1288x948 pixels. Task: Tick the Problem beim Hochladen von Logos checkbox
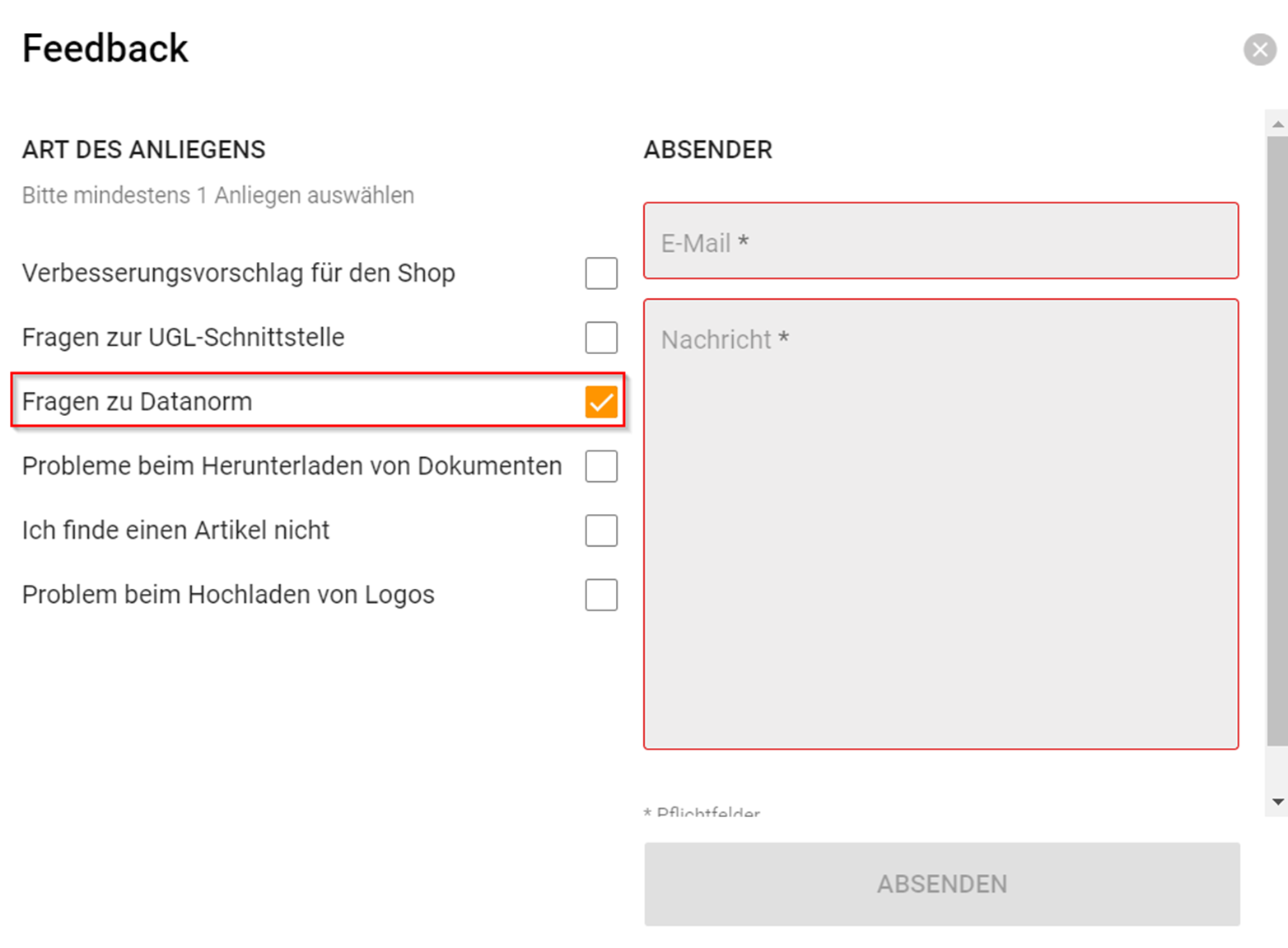(601, 595)
